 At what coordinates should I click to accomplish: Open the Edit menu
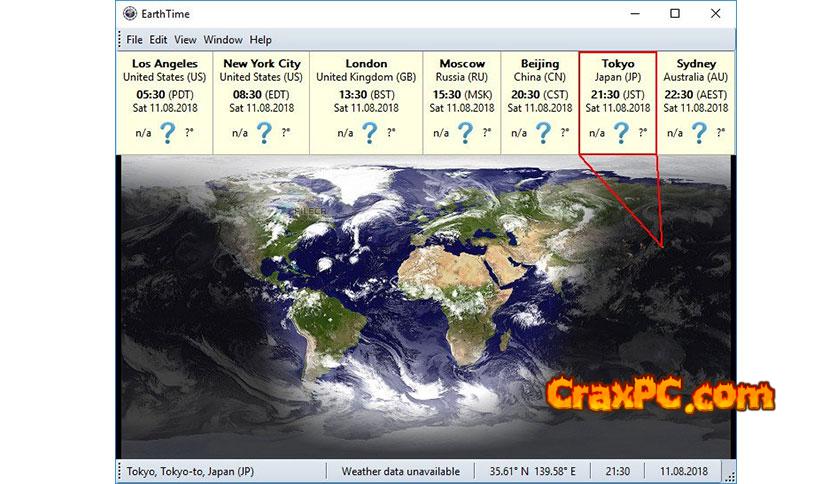158,40
